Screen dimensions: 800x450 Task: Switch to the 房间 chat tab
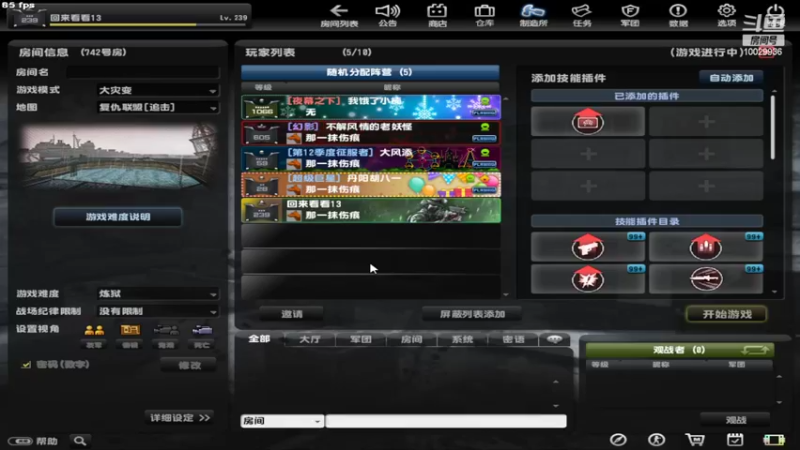pos(411,339)
